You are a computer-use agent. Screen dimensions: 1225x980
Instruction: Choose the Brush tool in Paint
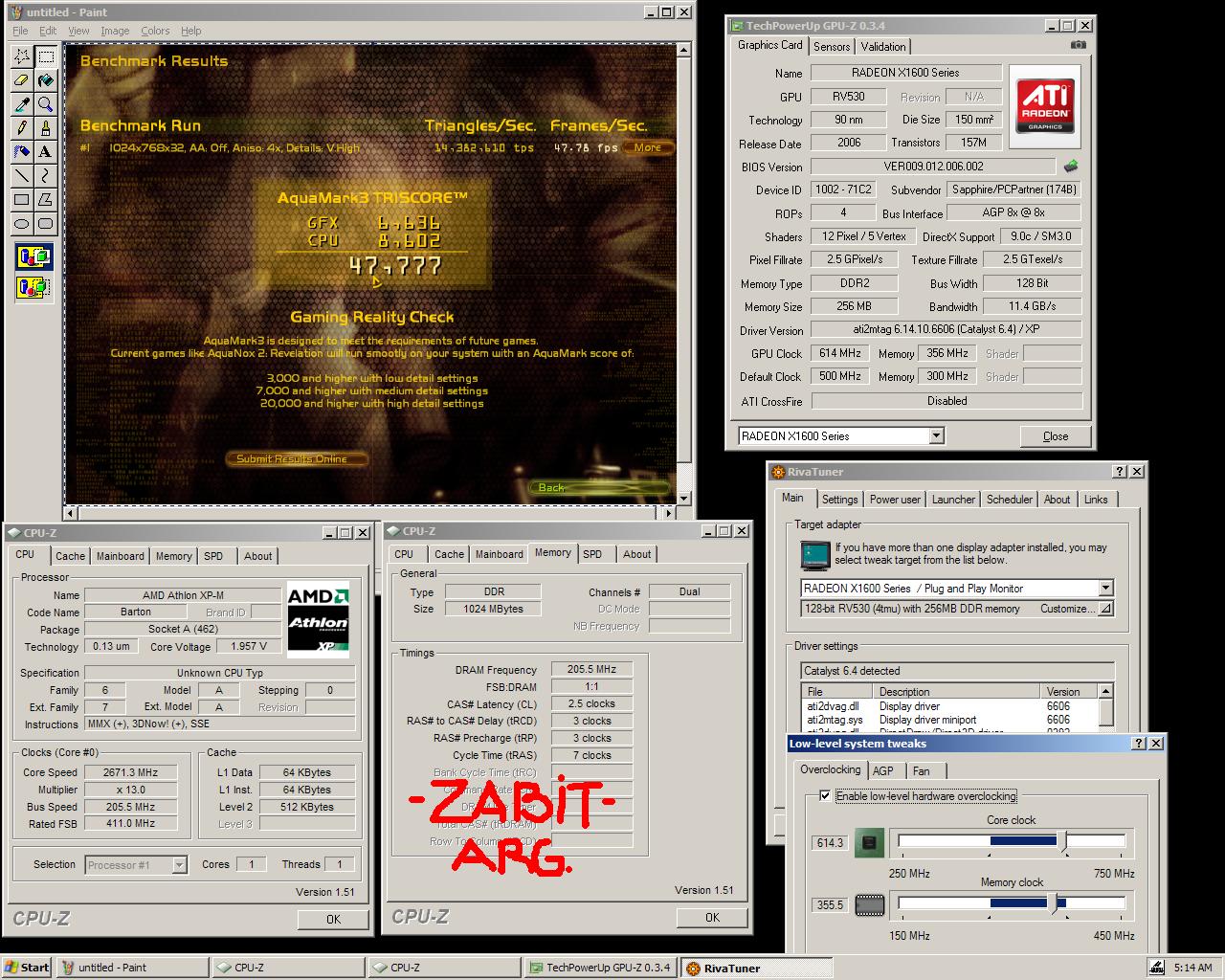click(x=45, y=127)
